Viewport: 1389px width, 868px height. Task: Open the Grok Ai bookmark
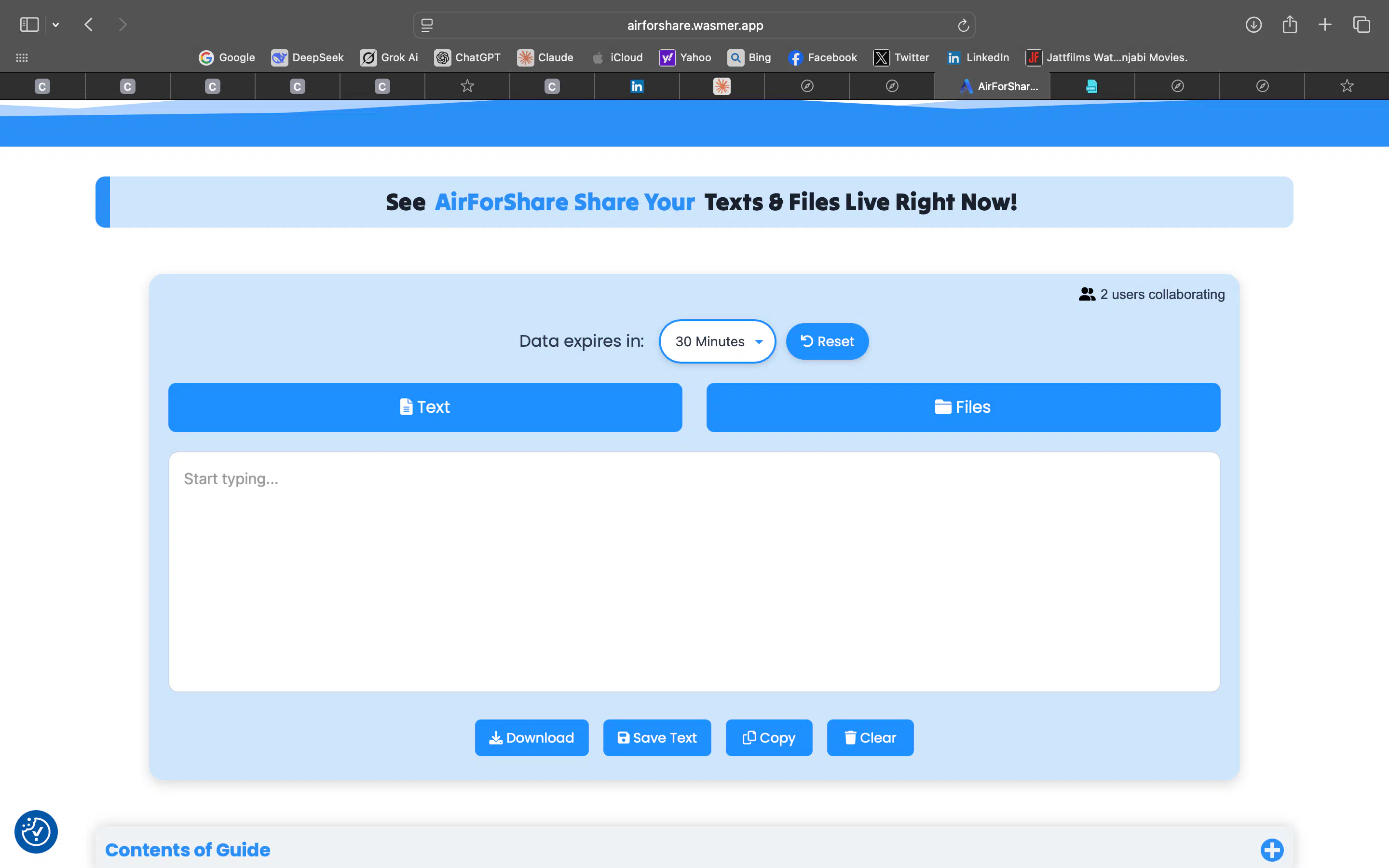pos(389,57)
